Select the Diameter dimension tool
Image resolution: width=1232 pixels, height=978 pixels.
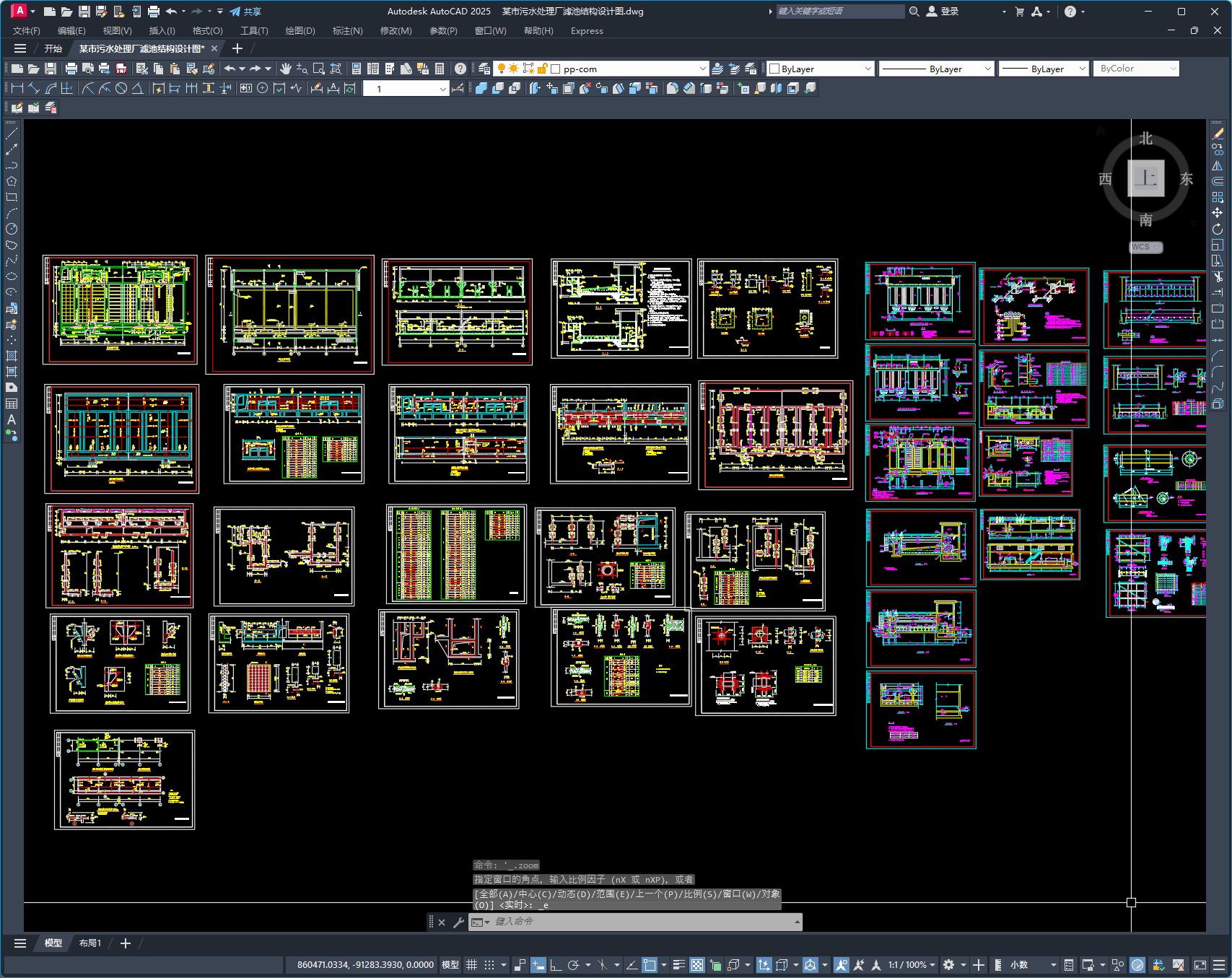[121, 88]
